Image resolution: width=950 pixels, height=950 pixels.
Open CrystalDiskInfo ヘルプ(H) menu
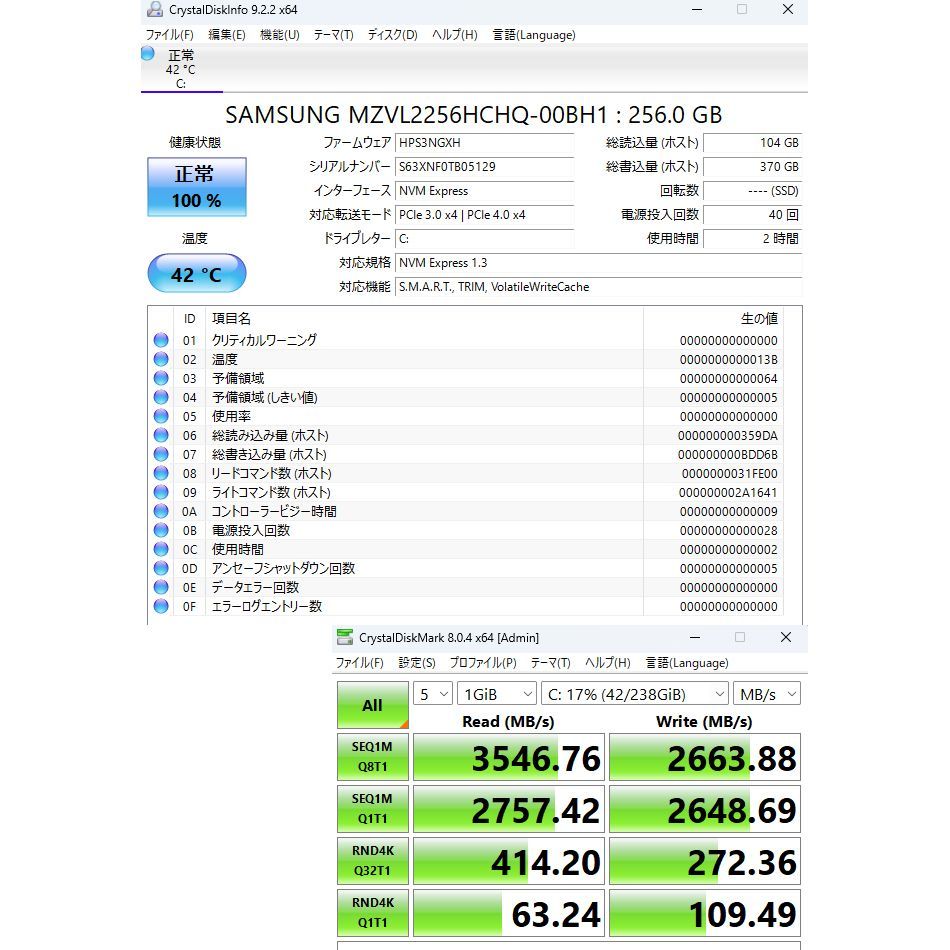454,35
